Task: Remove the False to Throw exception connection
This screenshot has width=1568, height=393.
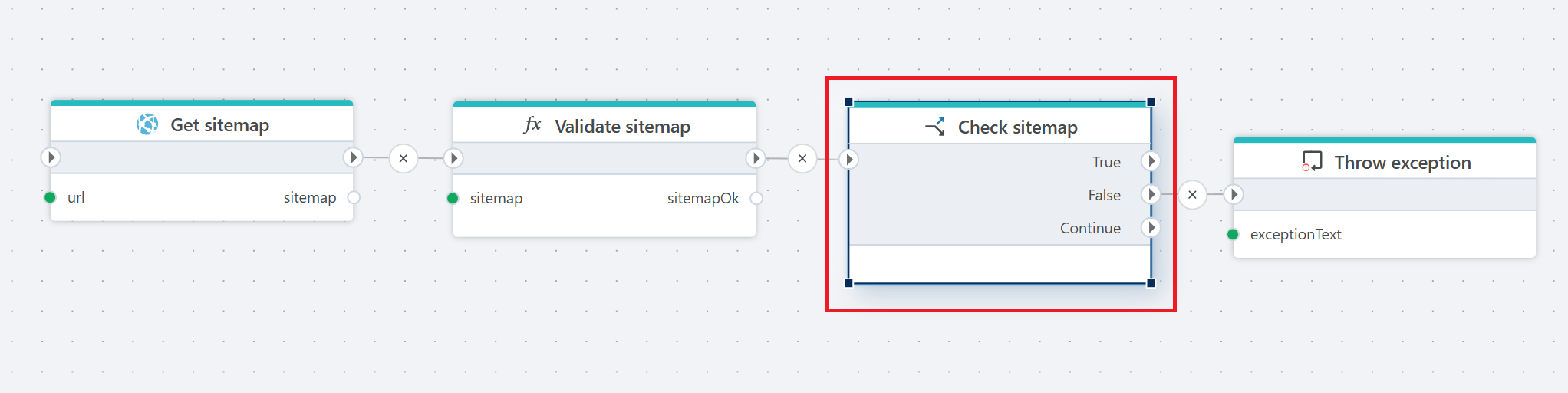Action: (1192, 195)
